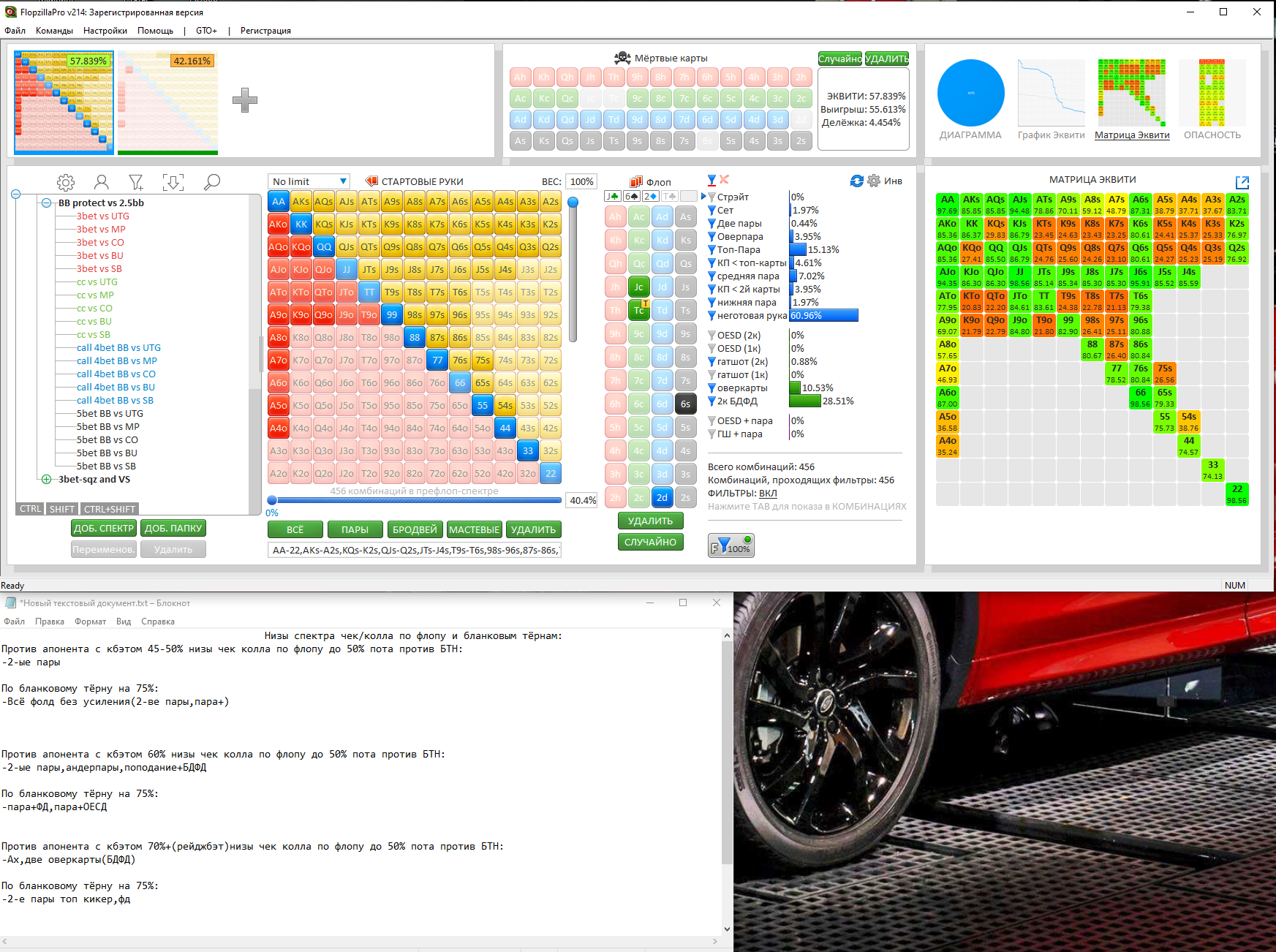1276x952 pixels.
Task: Click the add-filter funnel icon above tree
Action: tap(137, 182)
